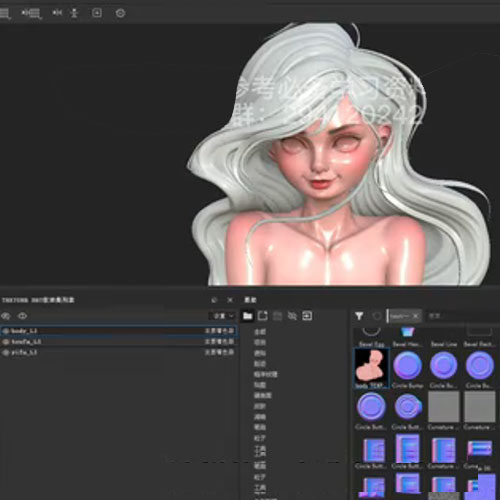Open shader name dropdown for body texture set

coord(219,331)
